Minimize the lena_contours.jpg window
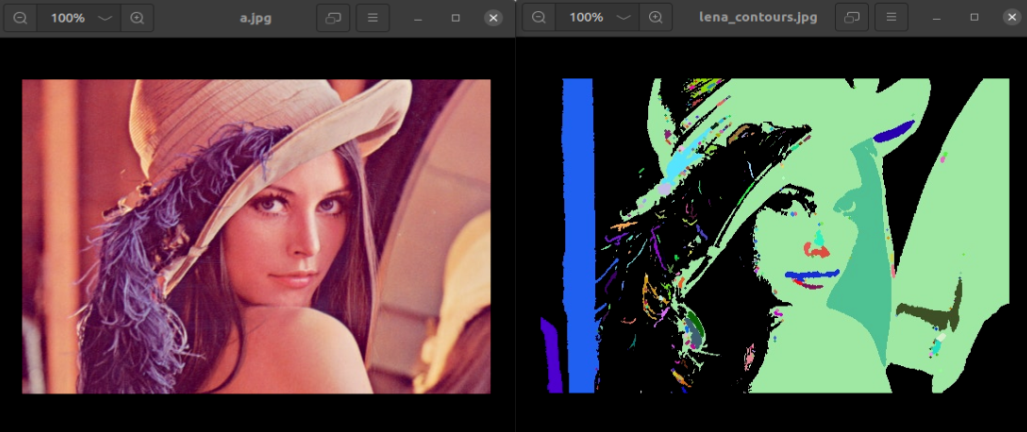Viewport: 1027px width, 432px height. click(x=935, y=18)
